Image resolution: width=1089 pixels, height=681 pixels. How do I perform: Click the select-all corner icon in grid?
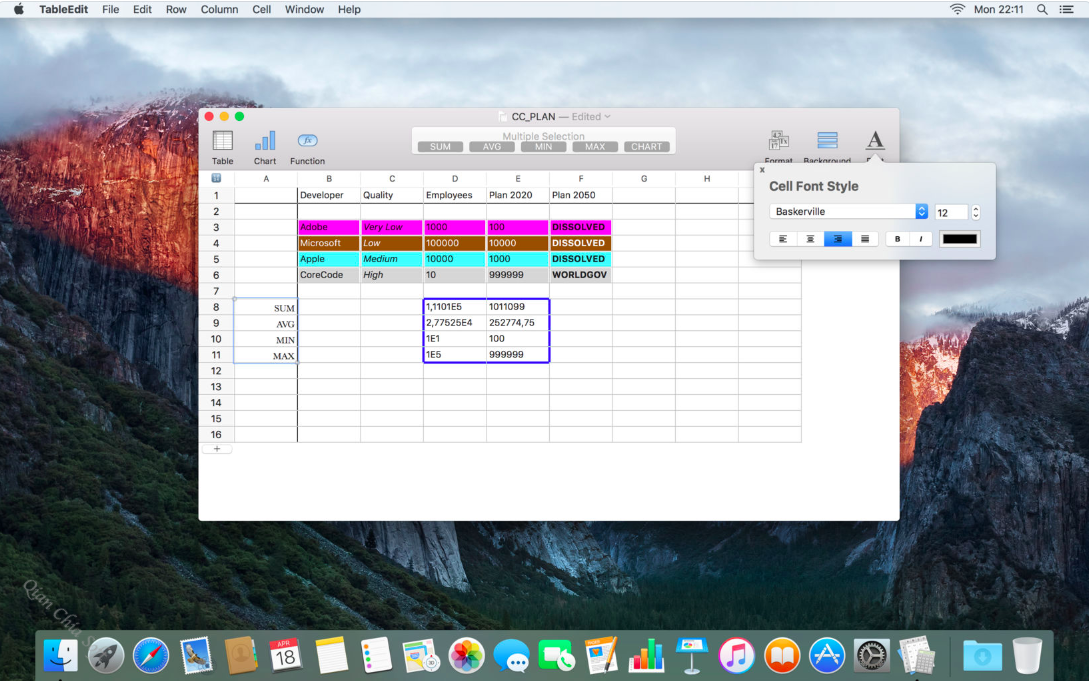216,178
